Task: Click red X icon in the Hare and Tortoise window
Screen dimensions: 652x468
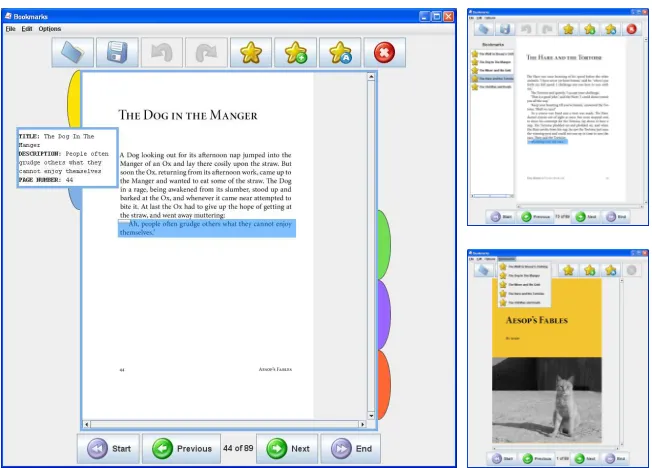Action: click(632, 29)
